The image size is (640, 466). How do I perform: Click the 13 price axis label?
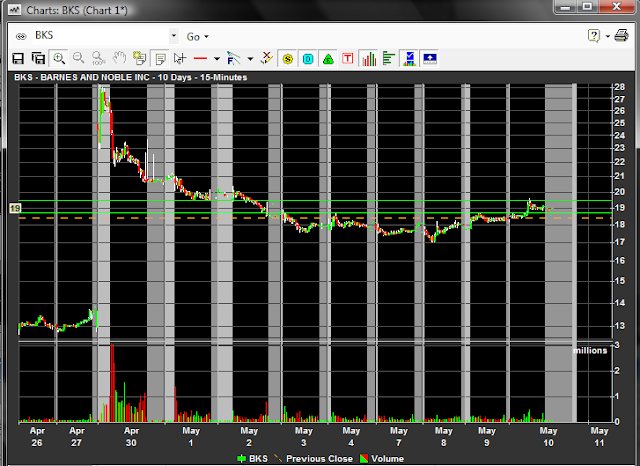tap(620, 326)
